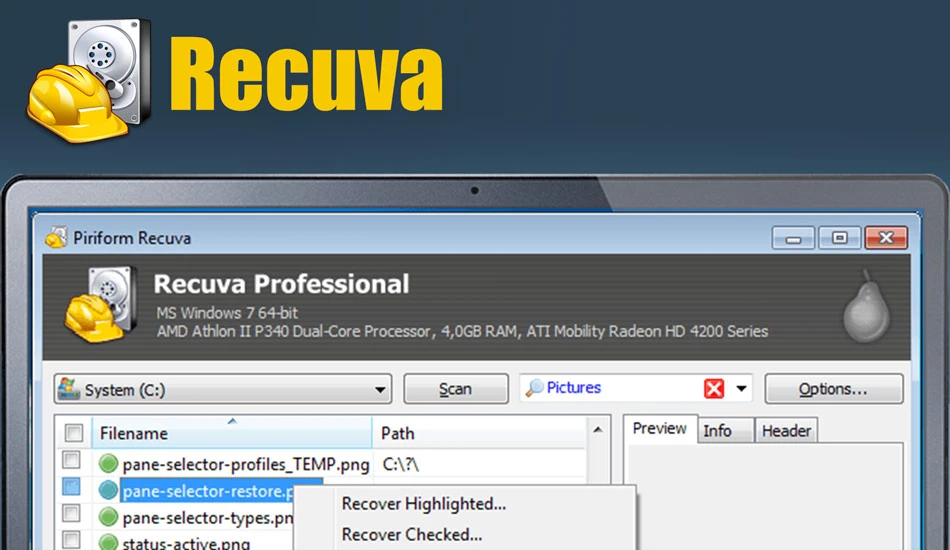This screenshot has width=950, height=550.
Task: Click the System (C:) drive icon
Action: pyautogui.click(x=68, y=389)
